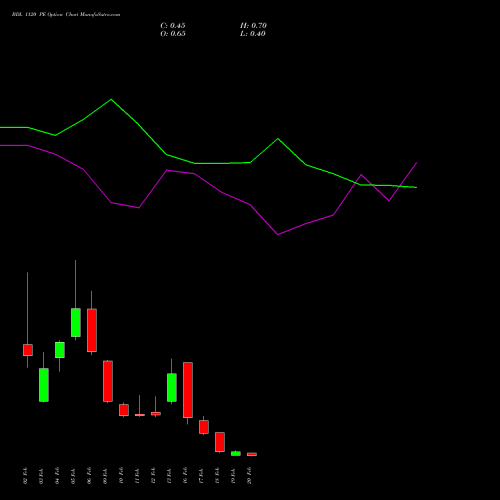
Task: Click the '16 Feb' date label
Action: point(186,476)
